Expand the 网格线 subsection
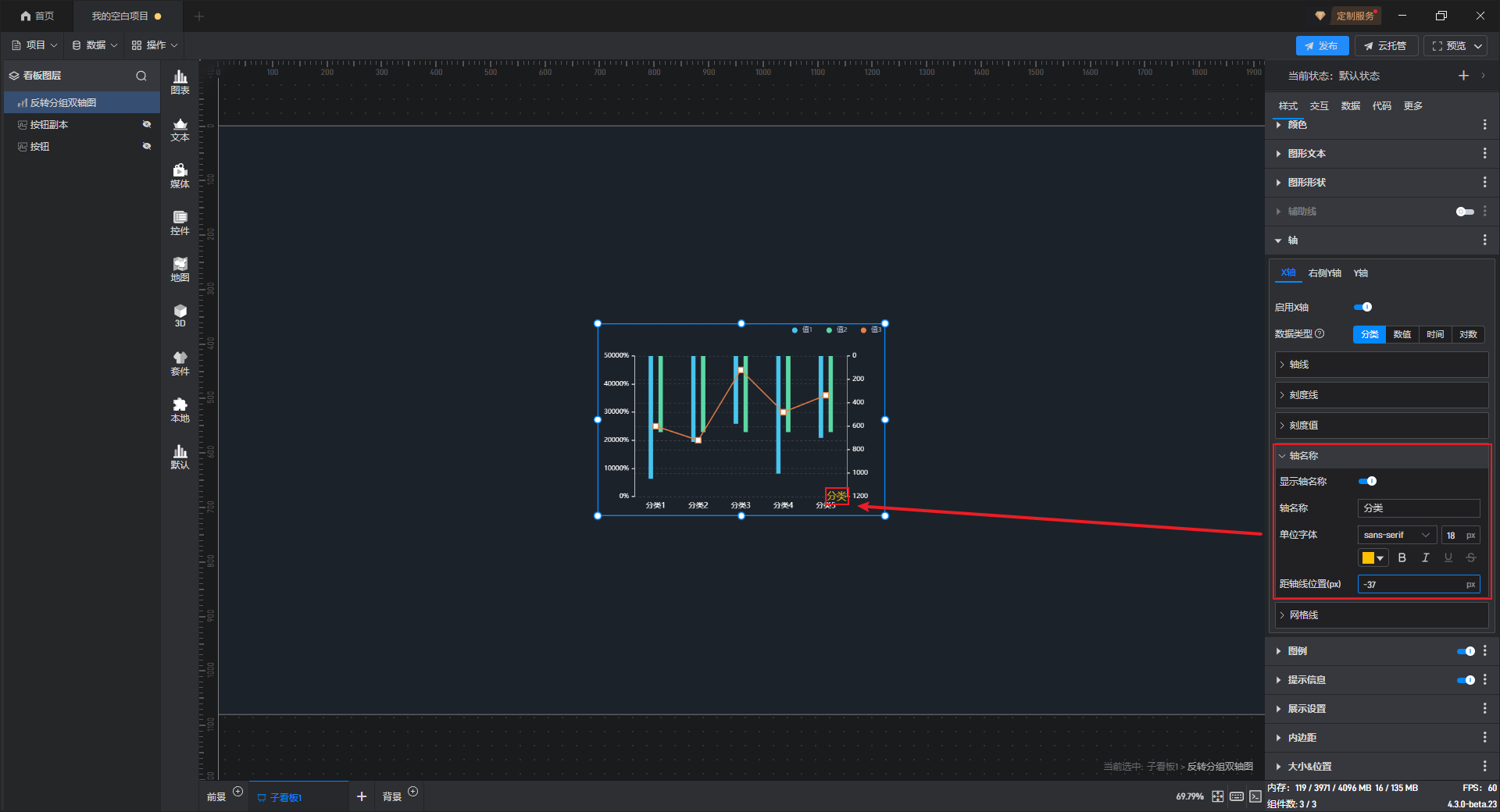The width and height of the screenshot is (1500, 812). [x=1381, y=615]
